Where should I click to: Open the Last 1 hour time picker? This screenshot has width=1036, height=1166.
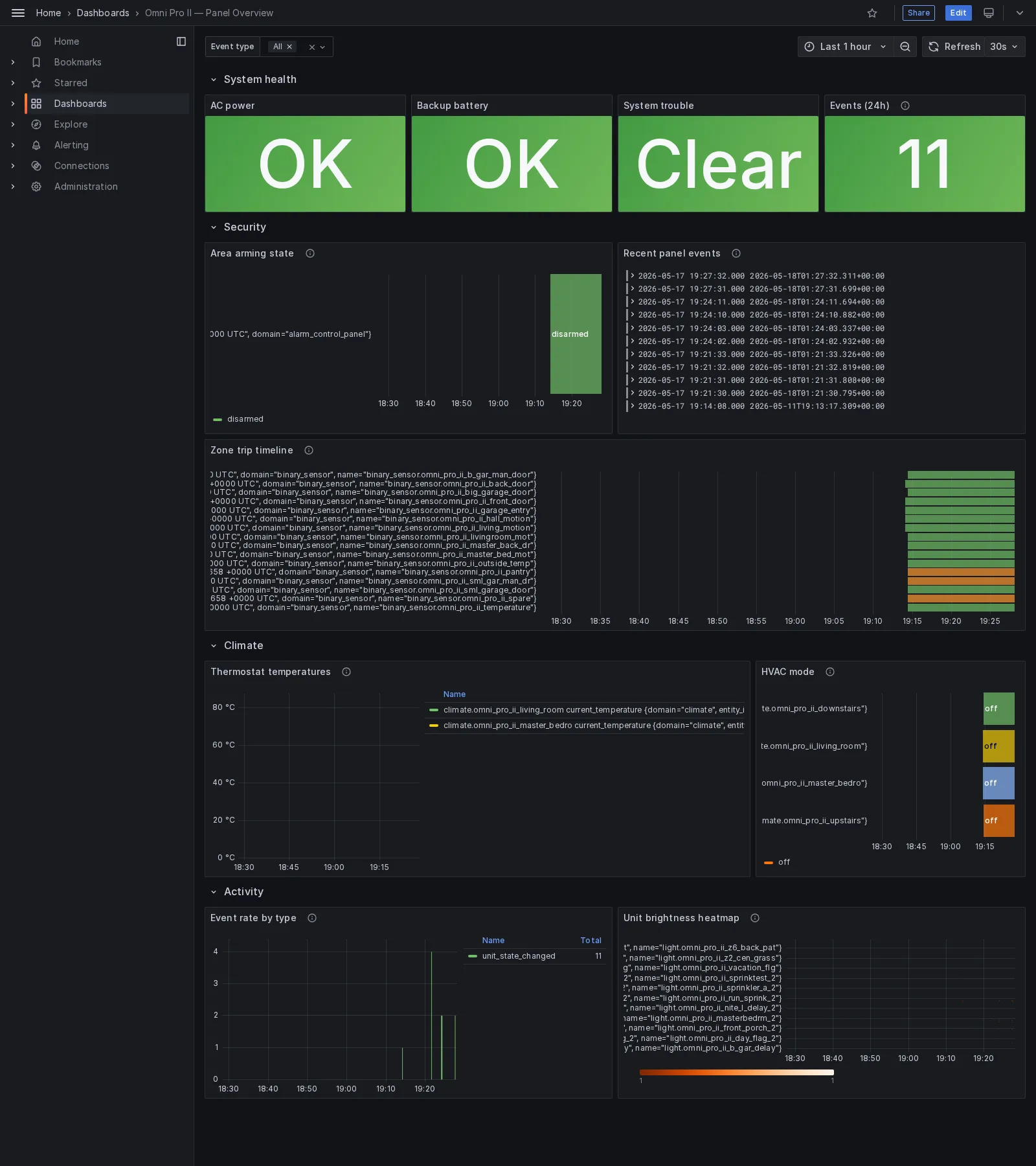[845, 47]
